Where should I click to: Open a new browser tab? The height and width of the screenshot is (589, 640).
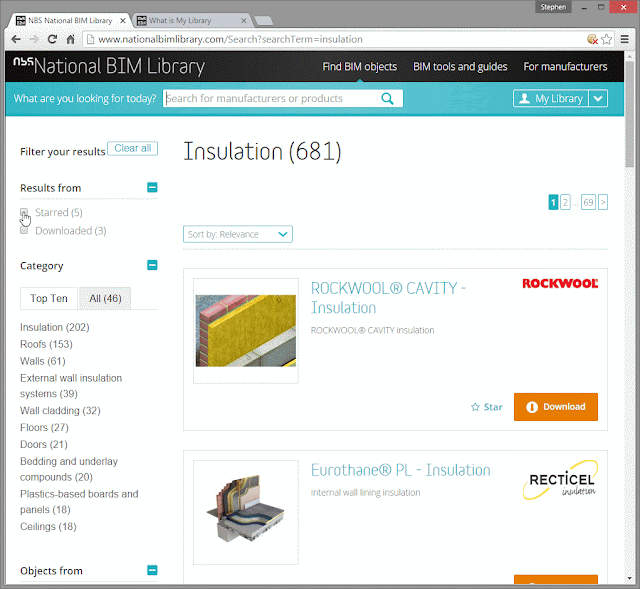pyautogui.click(x=263, y=20)
